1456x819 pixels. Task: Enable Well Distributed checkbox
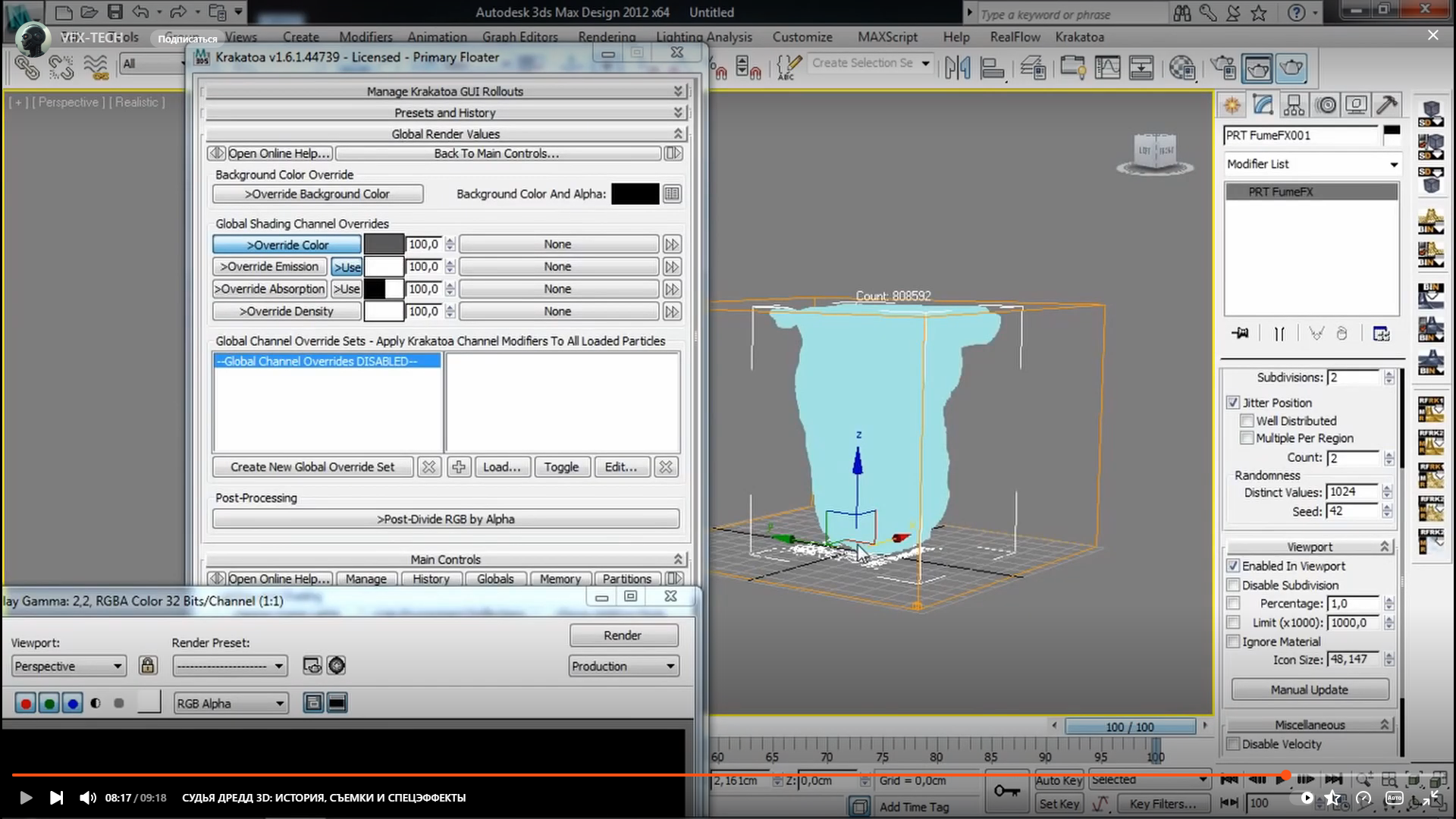pos(1247,421)
